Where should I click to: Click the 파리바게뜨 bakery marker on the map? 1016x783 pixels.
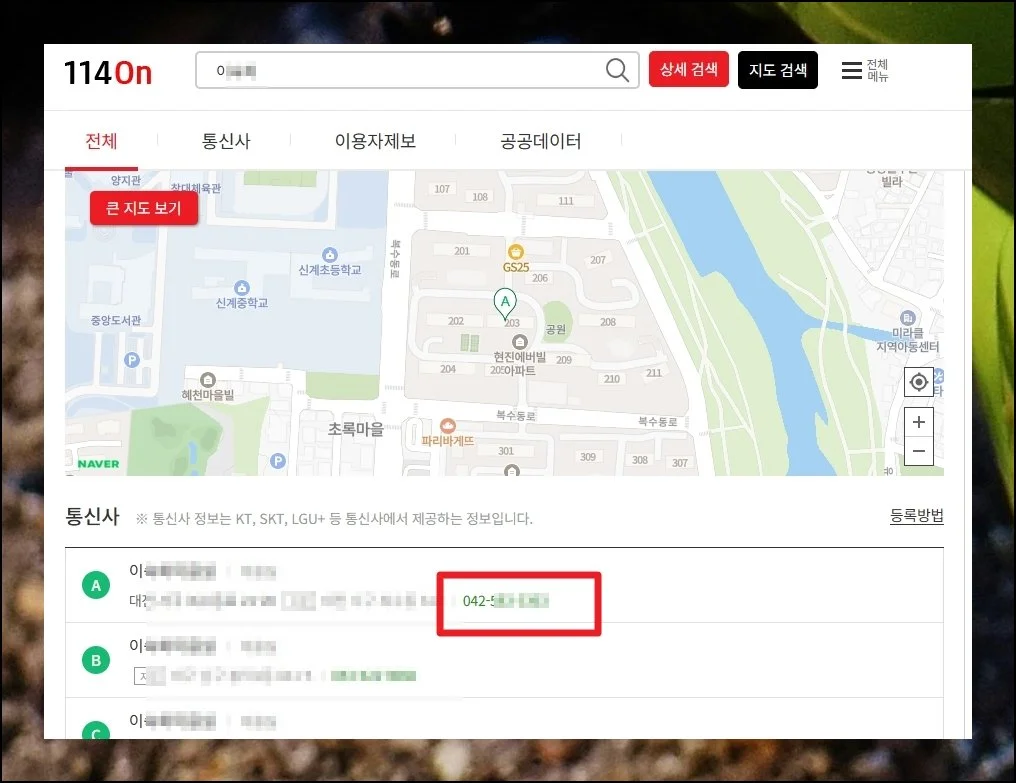tap(449, 428)
